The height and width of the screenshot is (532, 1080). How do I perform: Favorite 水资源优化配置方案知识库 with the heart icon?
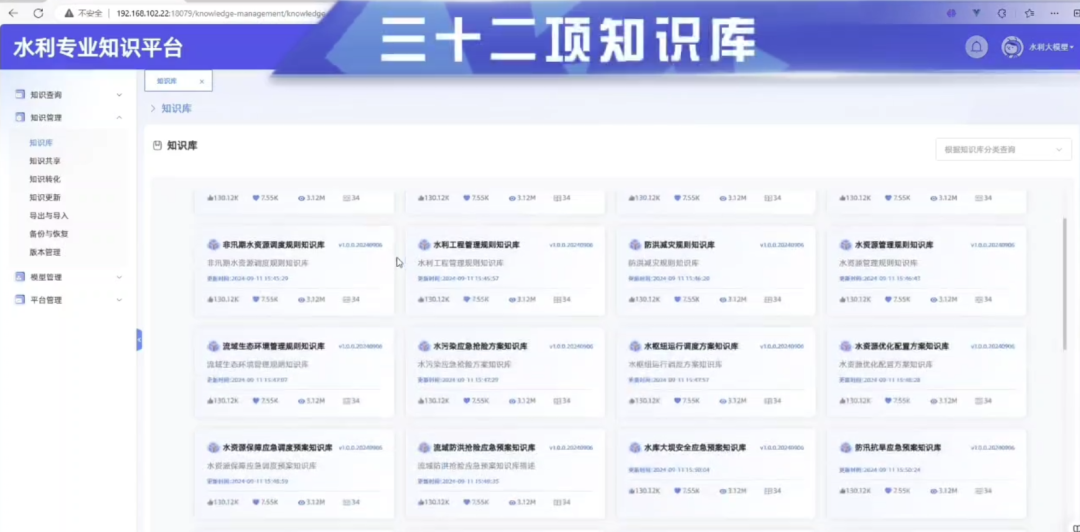pyautogui.click(x=888, y=400)
